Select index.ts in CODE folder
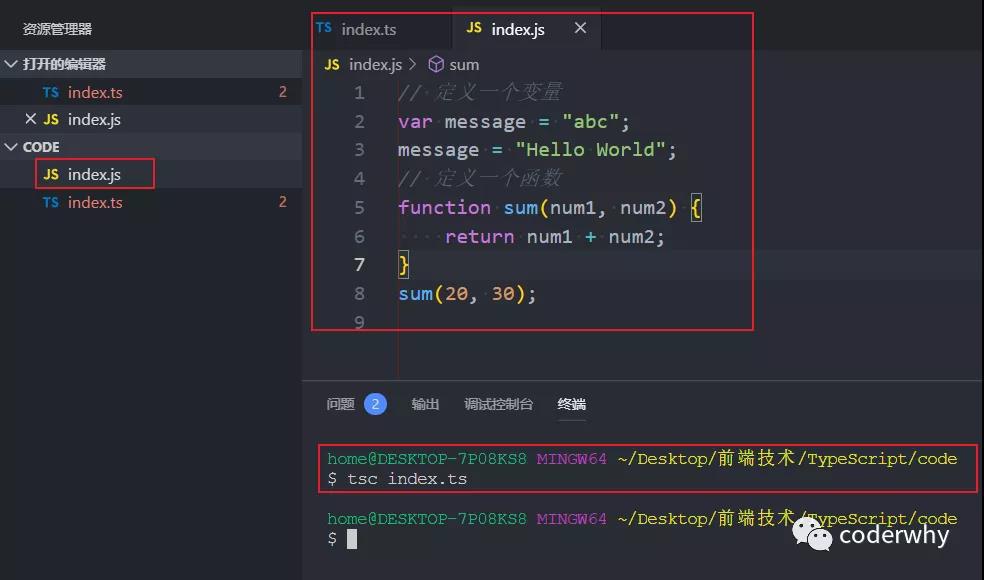 (151, 202)
